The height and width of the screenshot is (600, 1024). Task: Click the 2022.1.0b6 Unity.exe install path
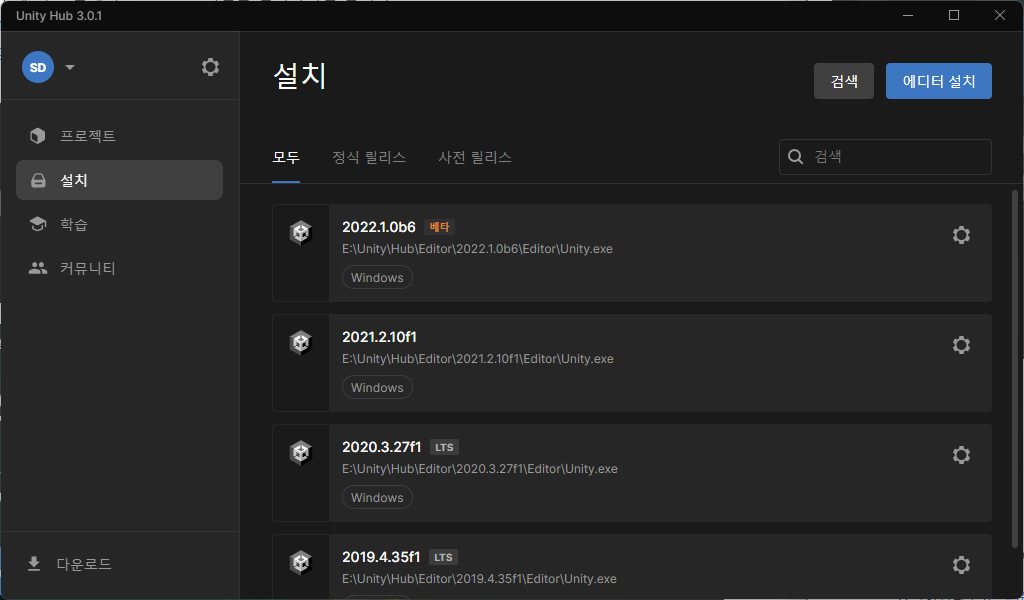(x=477, y=249)
